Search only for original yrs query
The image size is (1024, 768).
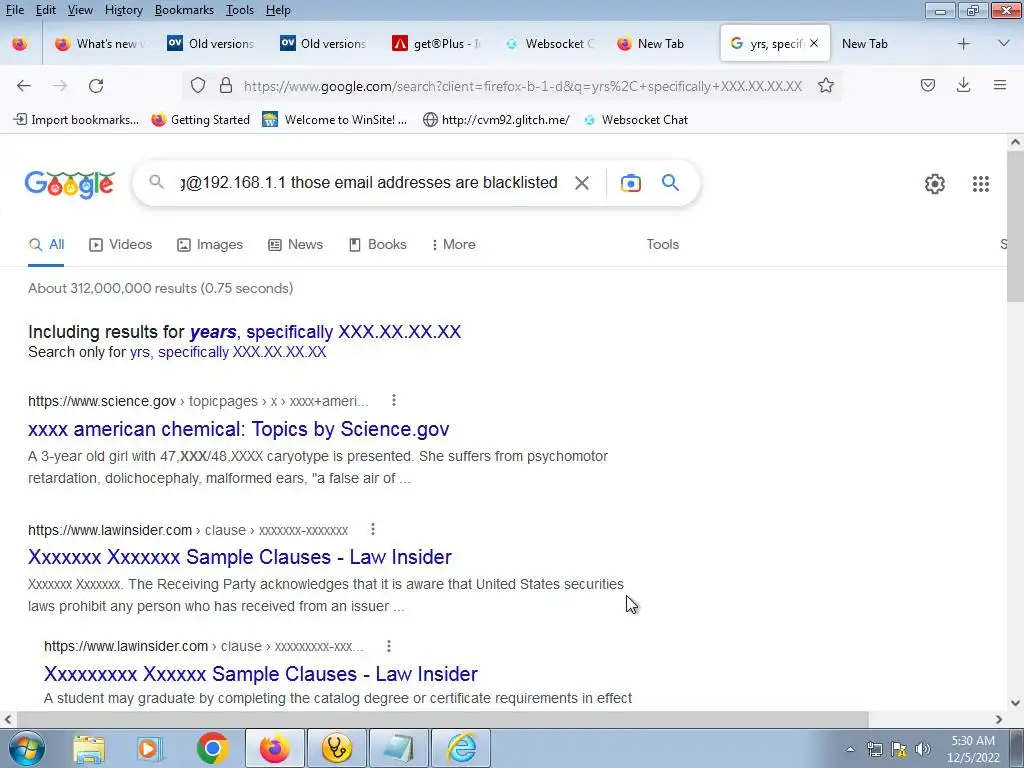pos(228,352)
